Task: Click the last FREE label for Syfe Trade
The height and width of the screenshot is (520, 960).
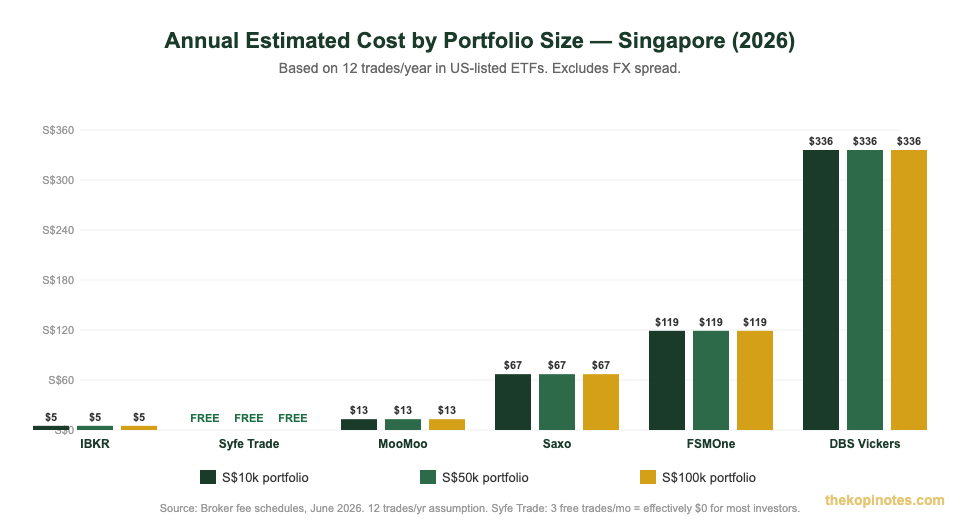Action: (293, 418)
